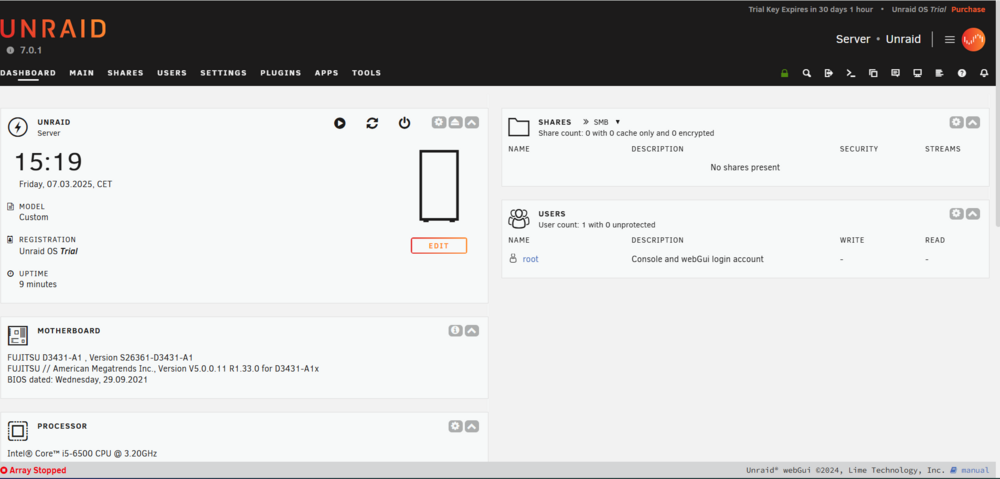Click the motherboard info icon
Viewport: 1000px width, 479px height.
455,330
